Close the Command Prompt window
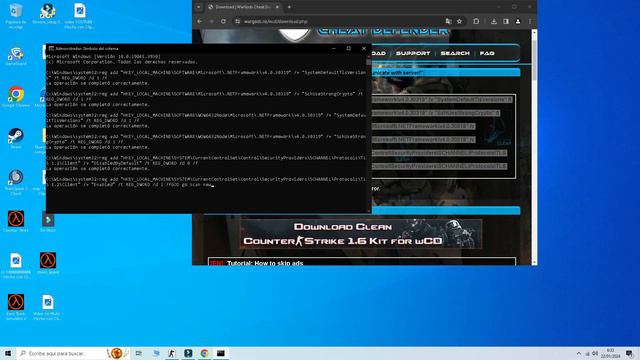 click(364, 48)
